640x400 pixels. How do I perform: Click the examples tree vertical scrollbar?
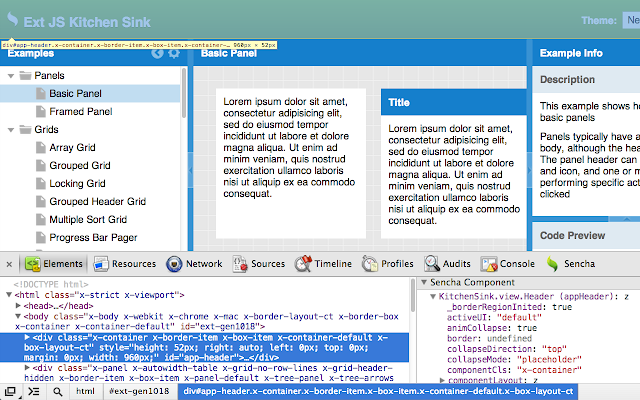click(184, 93)
